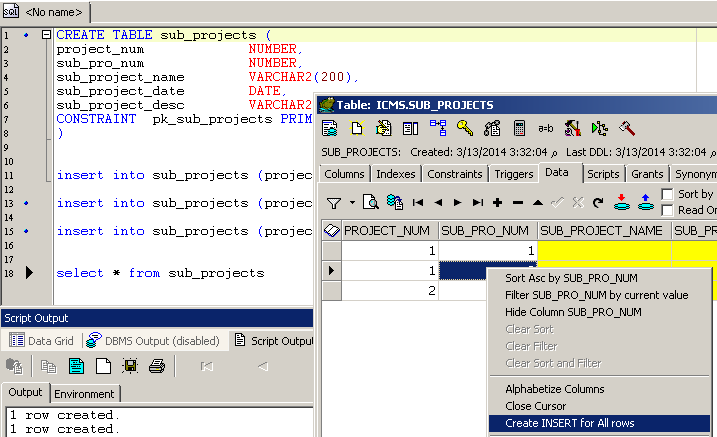The image size is (717, 437).
Task: Switch to the Constraints tab
Action: click(x=454, y=174)
